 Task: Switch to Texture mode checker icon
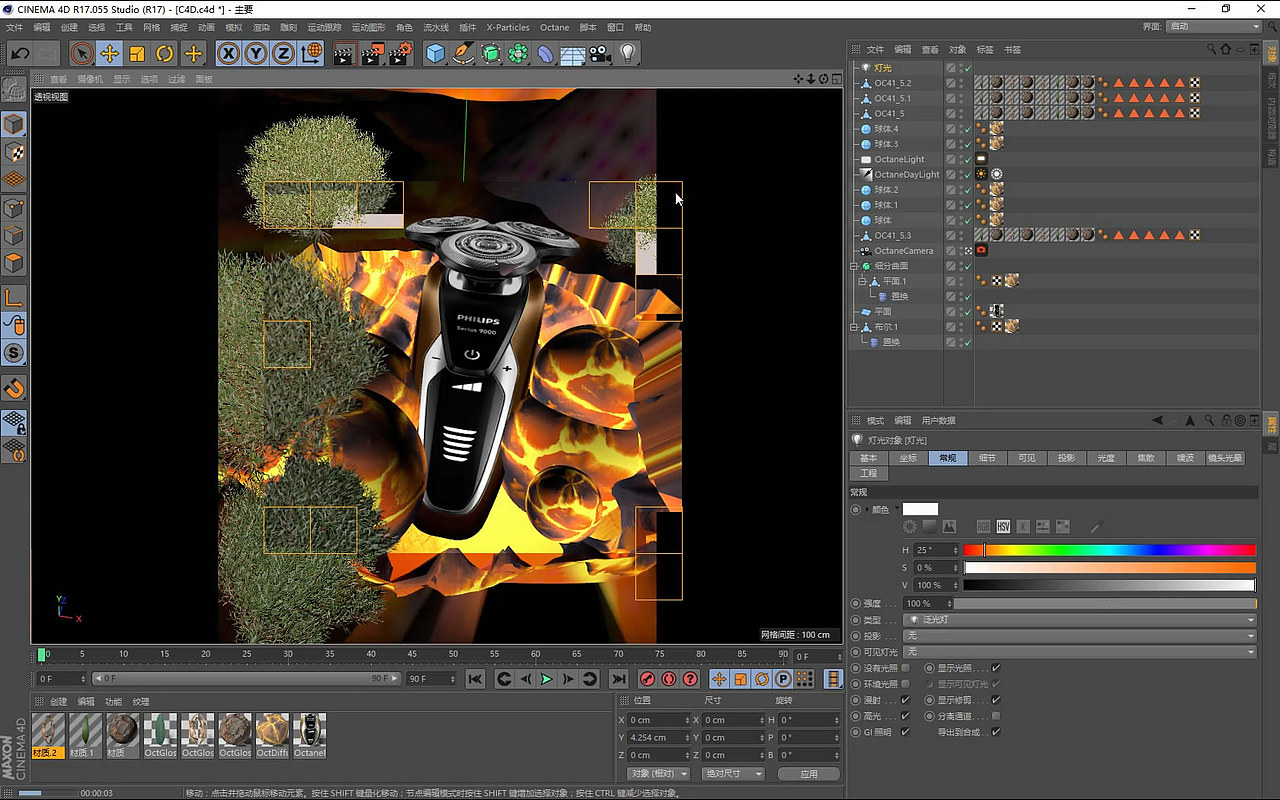coord(14,152)
